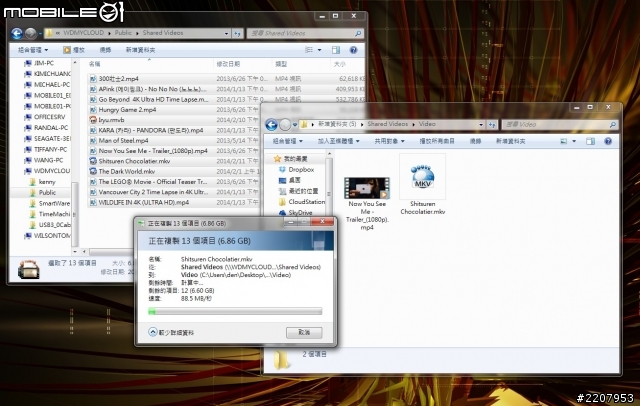Expand address history dropdown in Video window
The image size is (640, 406).
[x=481, y=124]
